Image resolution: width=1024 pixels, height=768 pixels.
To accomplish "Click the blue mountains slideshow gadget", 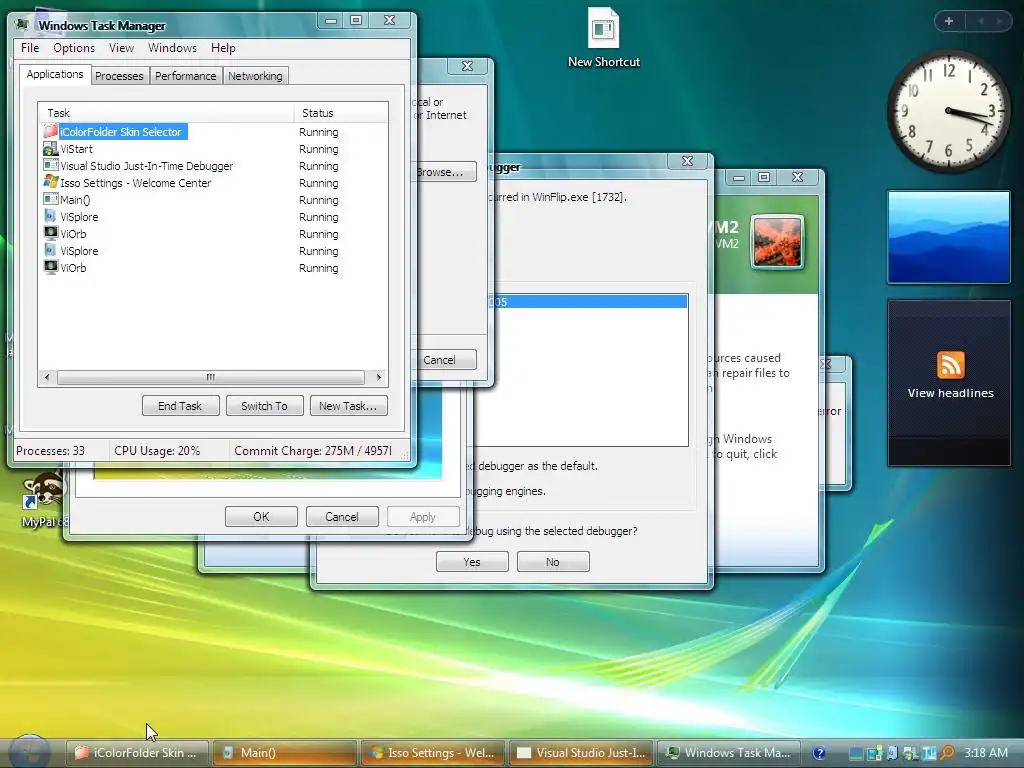I will [949, 237].
